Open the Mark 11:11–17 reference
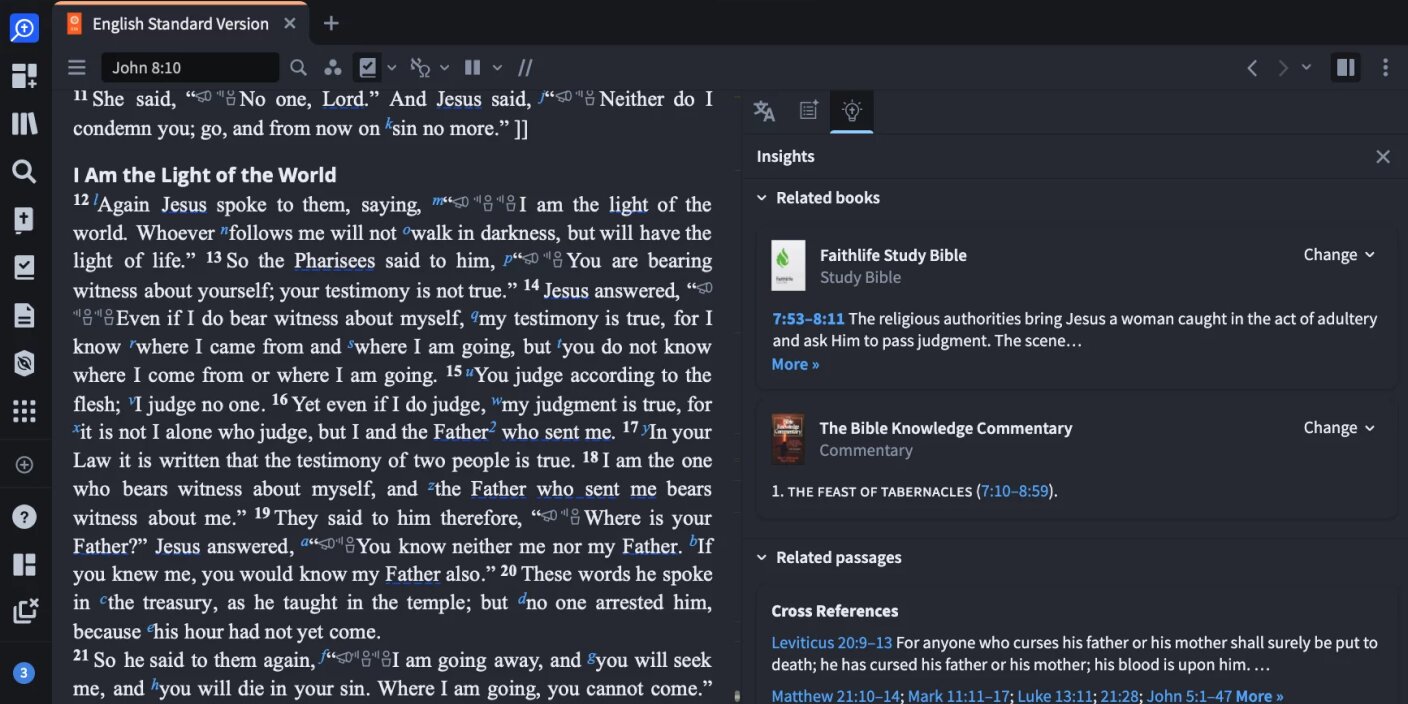 click(958, 697)
